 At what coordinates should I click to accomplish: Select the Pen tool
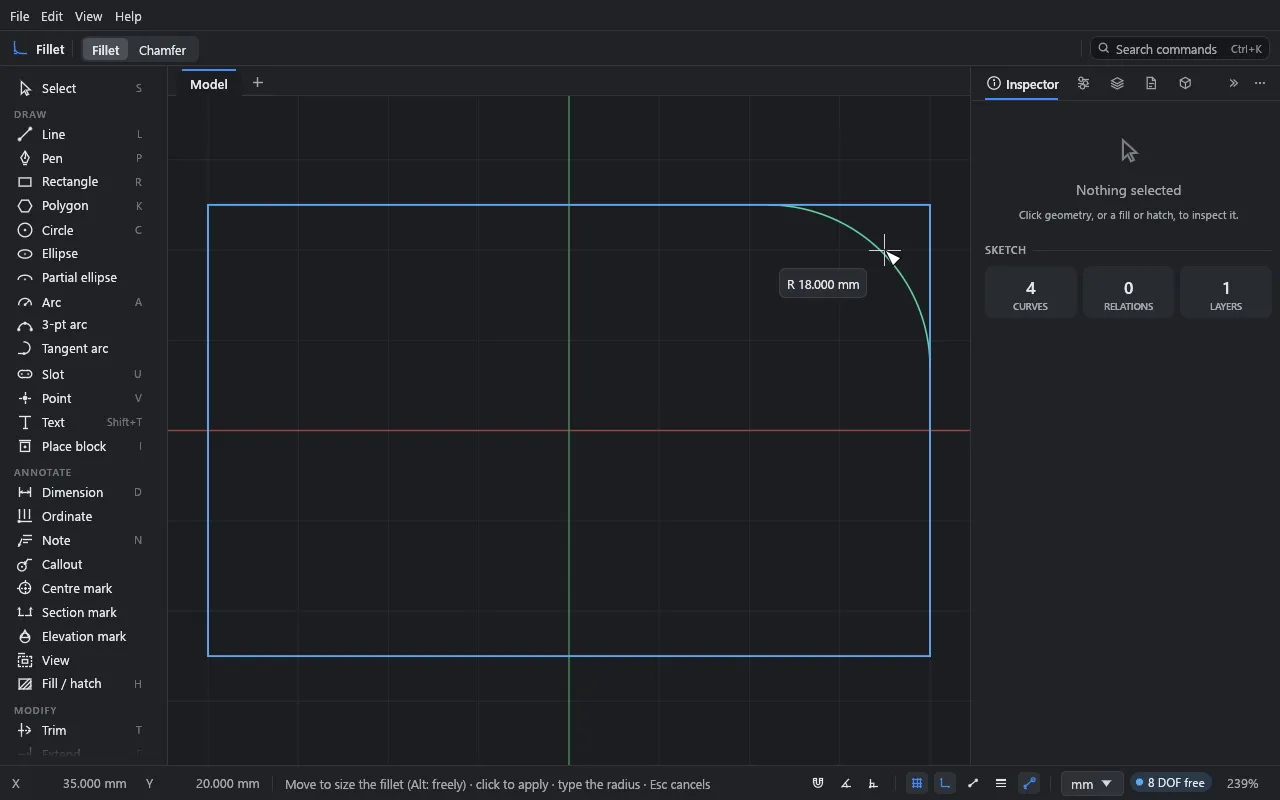(x=80, y=158)
